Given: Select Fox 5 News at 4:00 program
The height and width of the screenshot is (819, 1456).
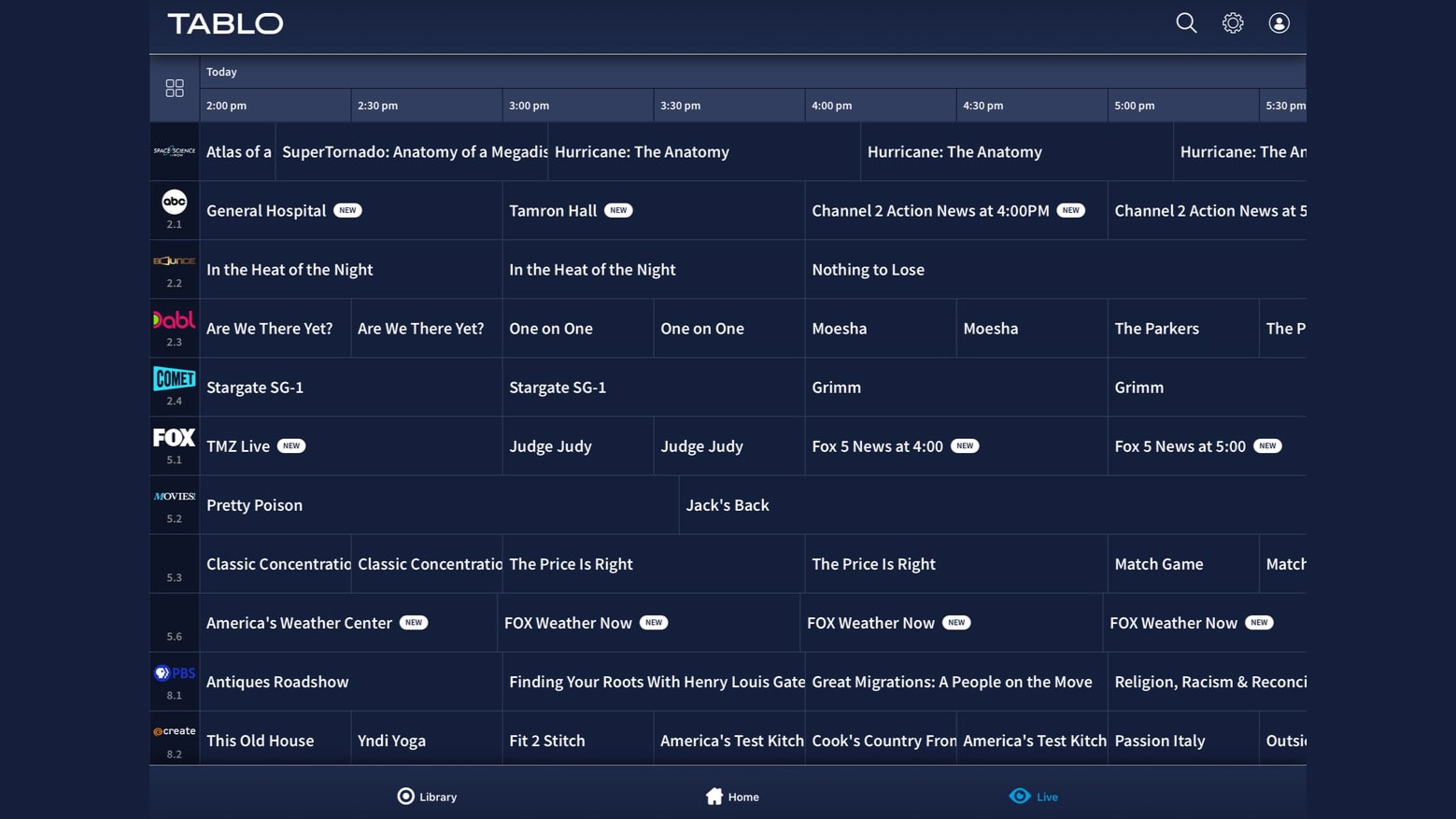Looking at the screenshot, I should tap(877, 446).
